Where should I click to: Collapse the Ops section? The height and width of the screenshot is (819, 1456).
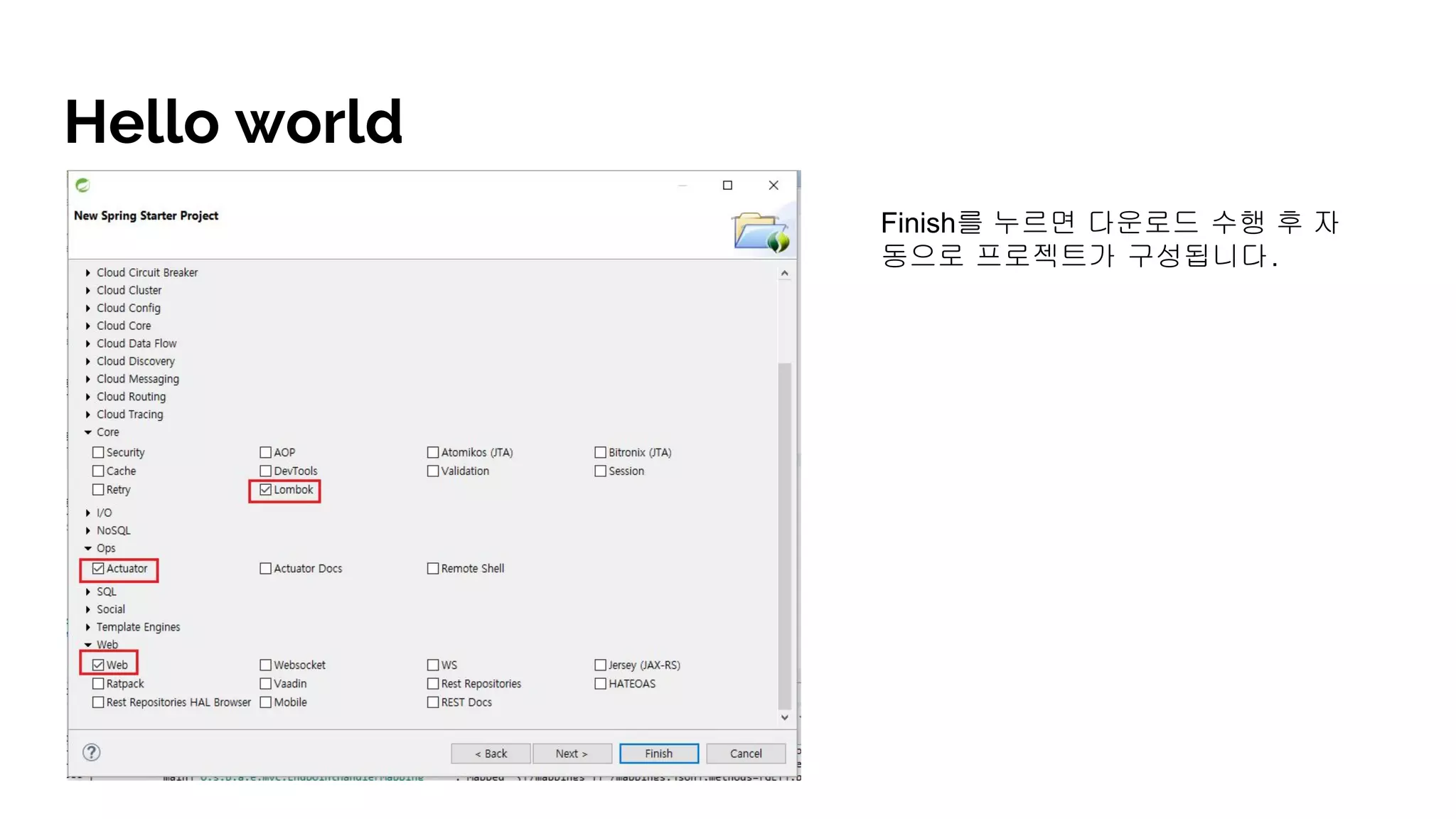87,549
